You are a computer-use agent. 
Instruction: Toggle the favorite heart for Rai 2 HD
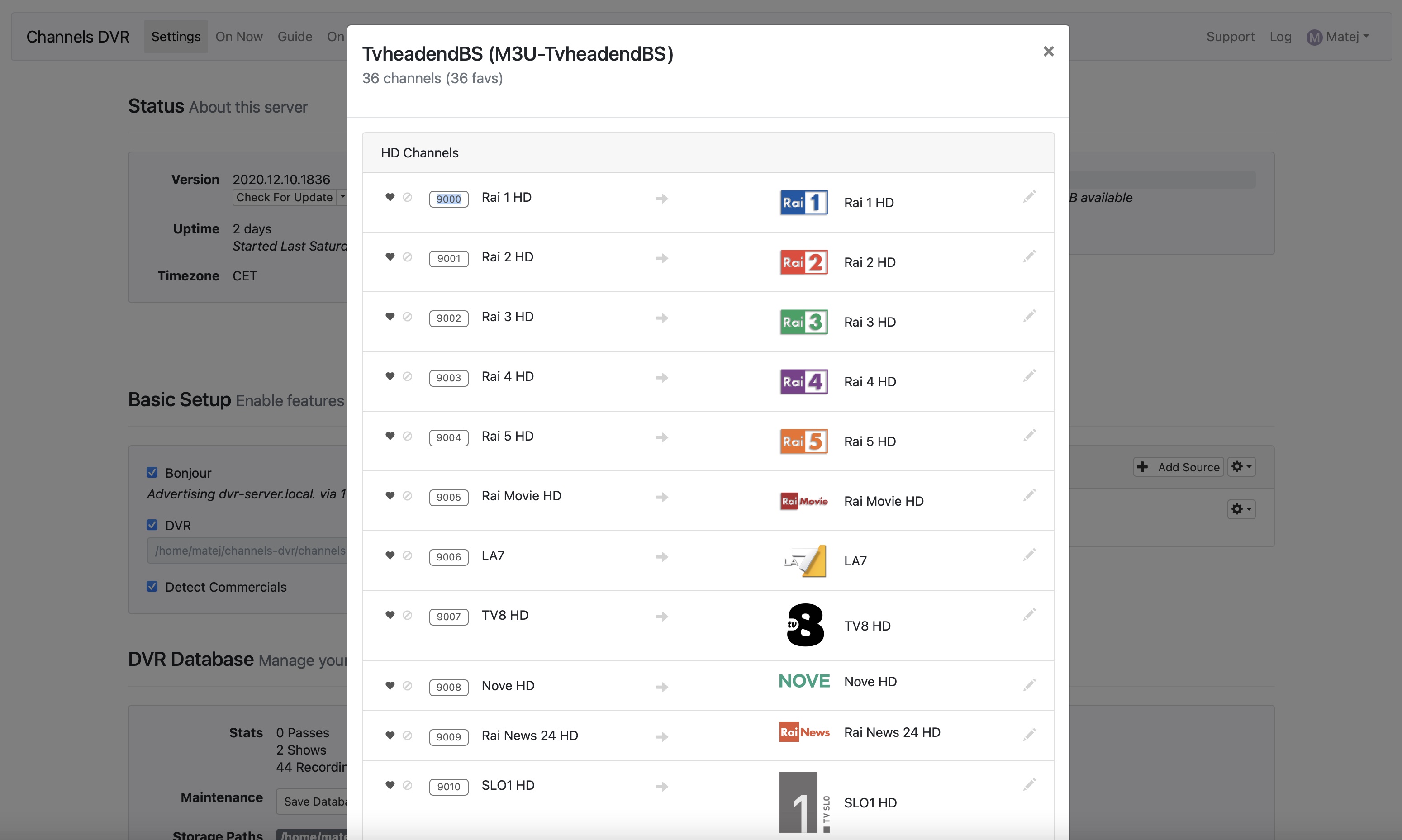click(390, 256)
